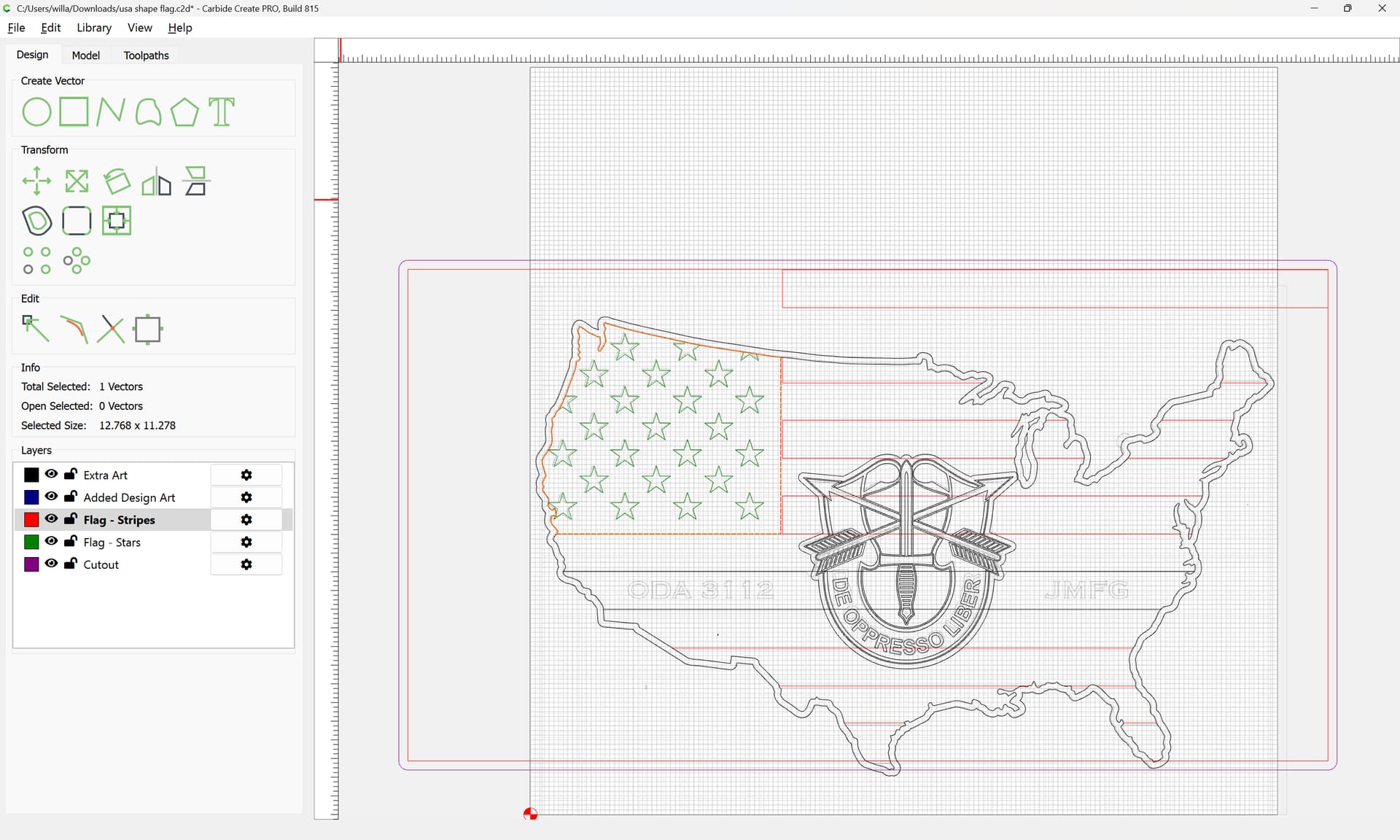Viewport: 1400px width, 840px height.
Task: Open the Edit menu
Action: 51,28
